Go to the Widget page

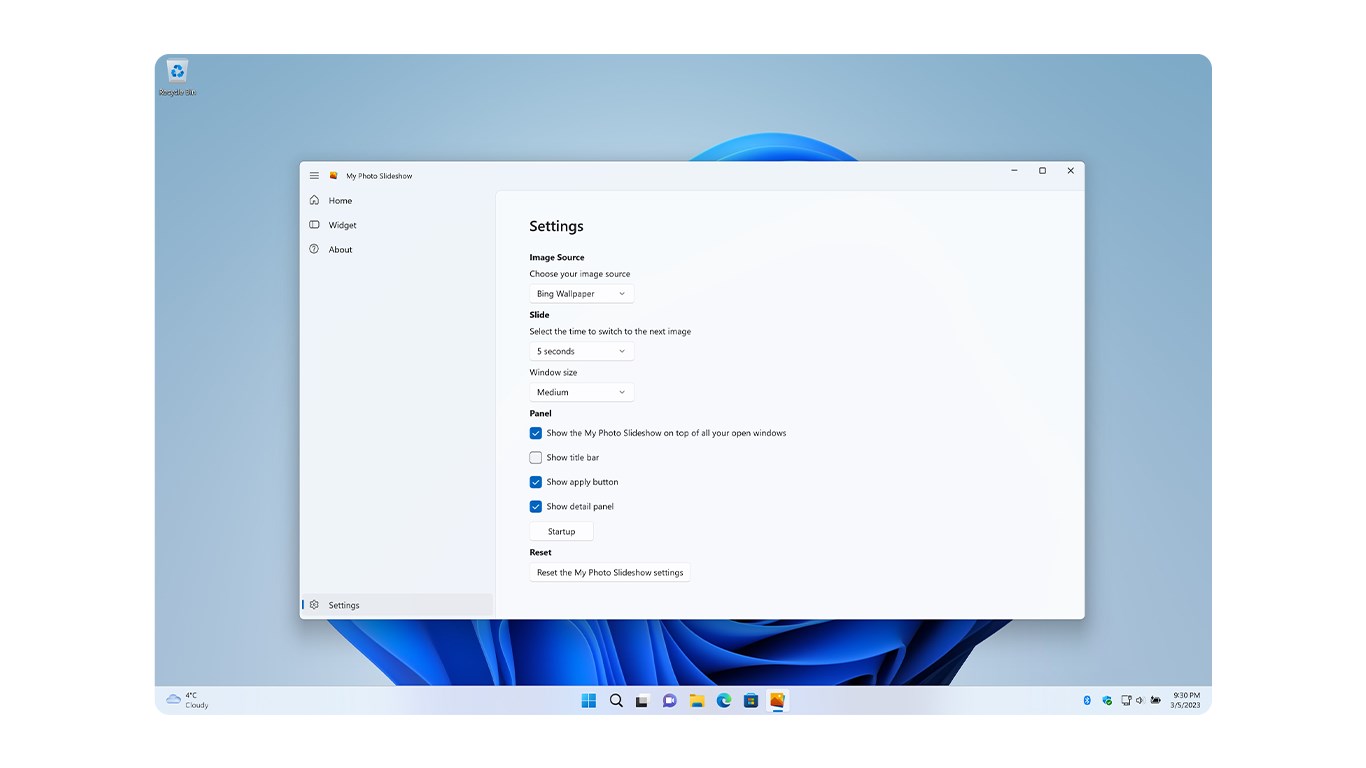click(397, 225)
